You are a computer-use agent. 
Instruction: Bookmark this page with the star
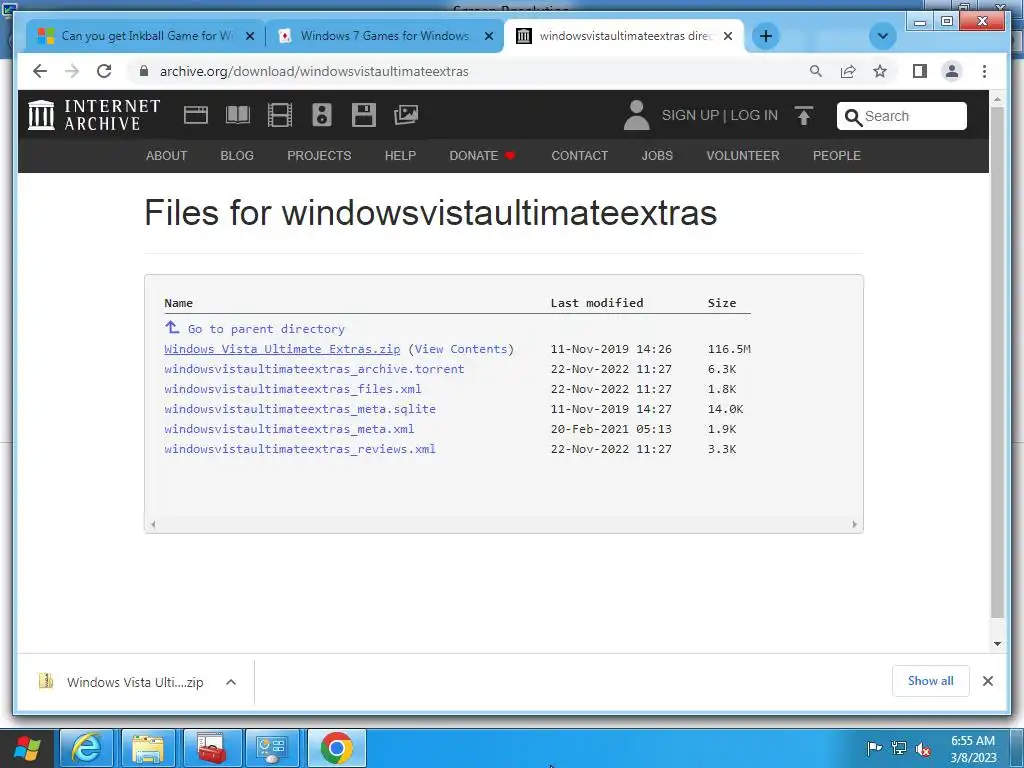click(x=880, y=71)
